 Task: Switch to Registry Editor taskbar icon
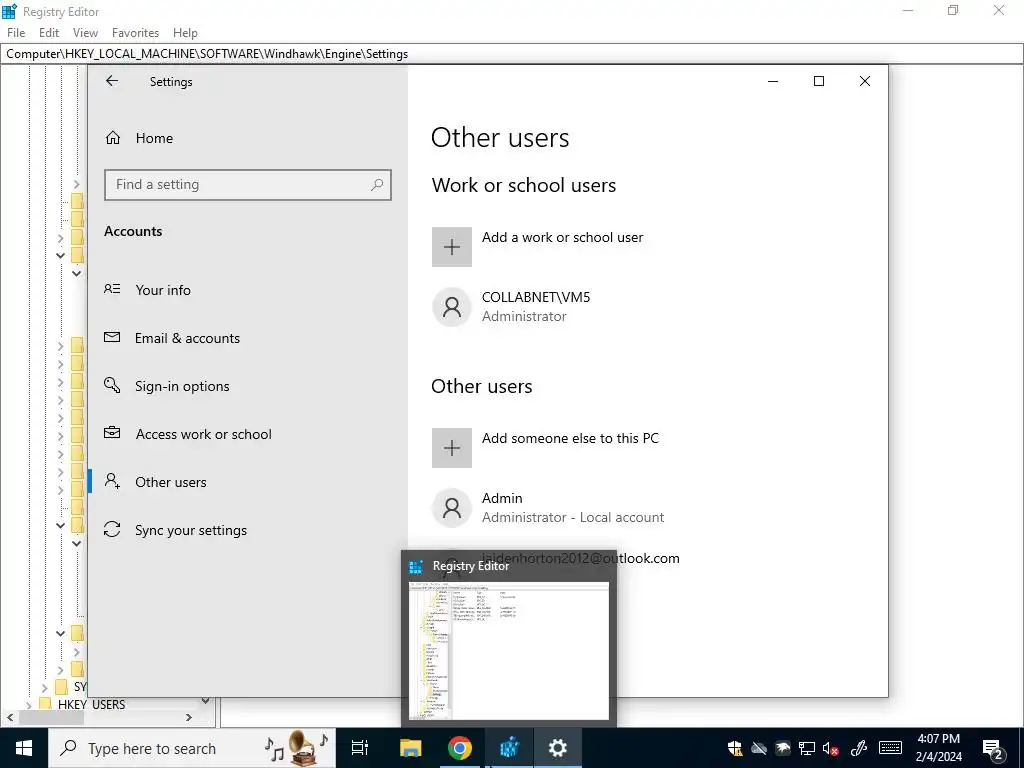pyautogui.click(x=509, y=748)
